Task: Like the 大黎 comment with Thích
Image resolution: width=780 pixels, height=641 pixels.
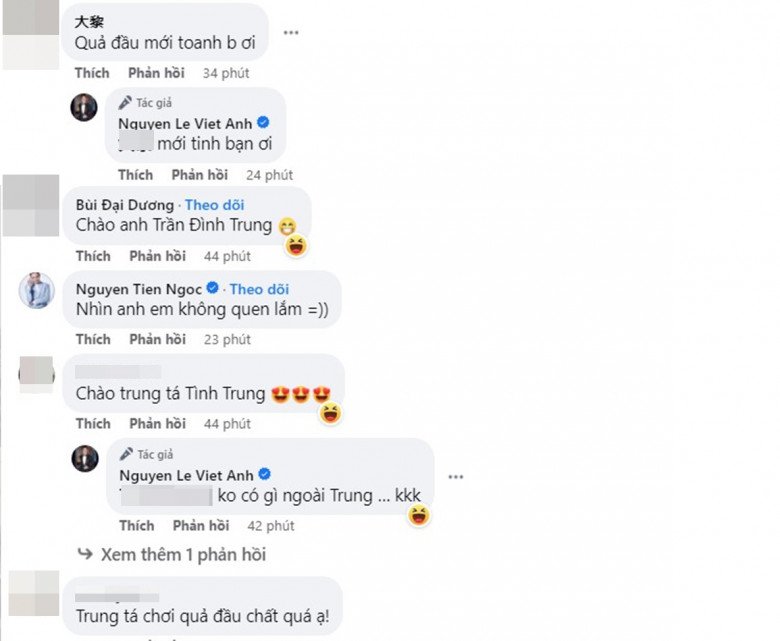Action: tap(92, 73)
